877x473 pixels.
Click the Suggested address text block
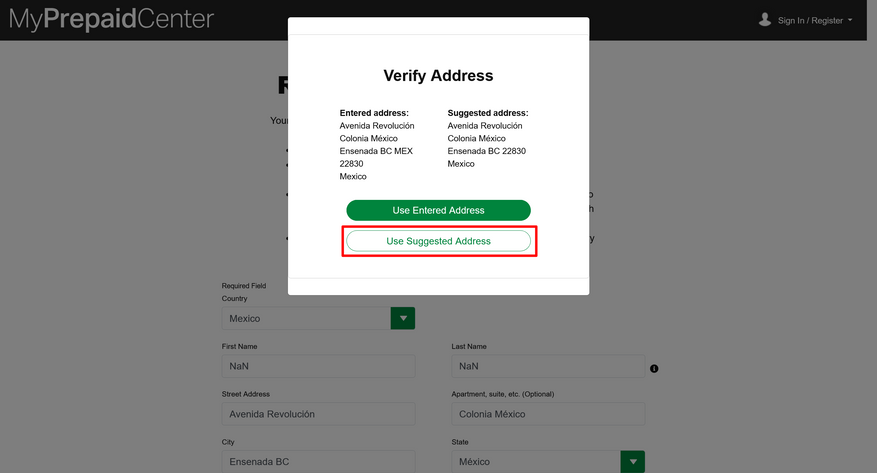[488, 138]
